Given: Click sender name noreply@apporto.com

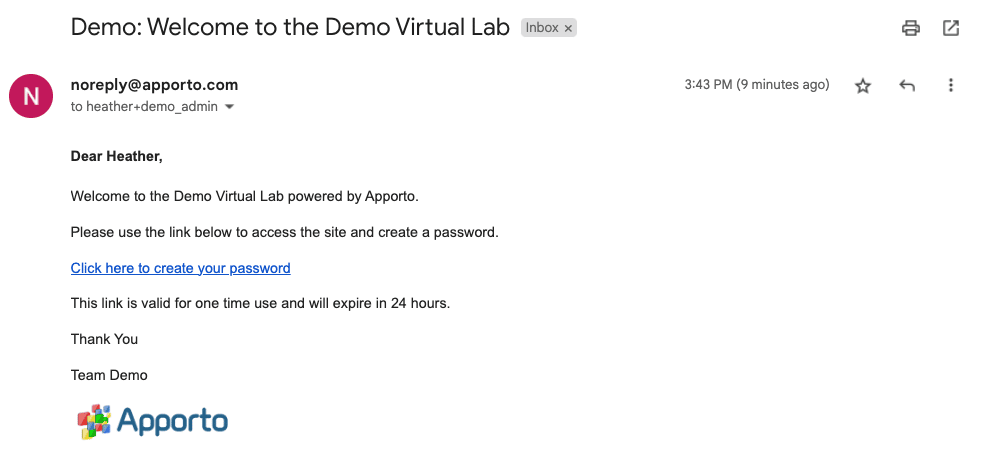Looking at the screenshot, I should (x=155, y=84).
